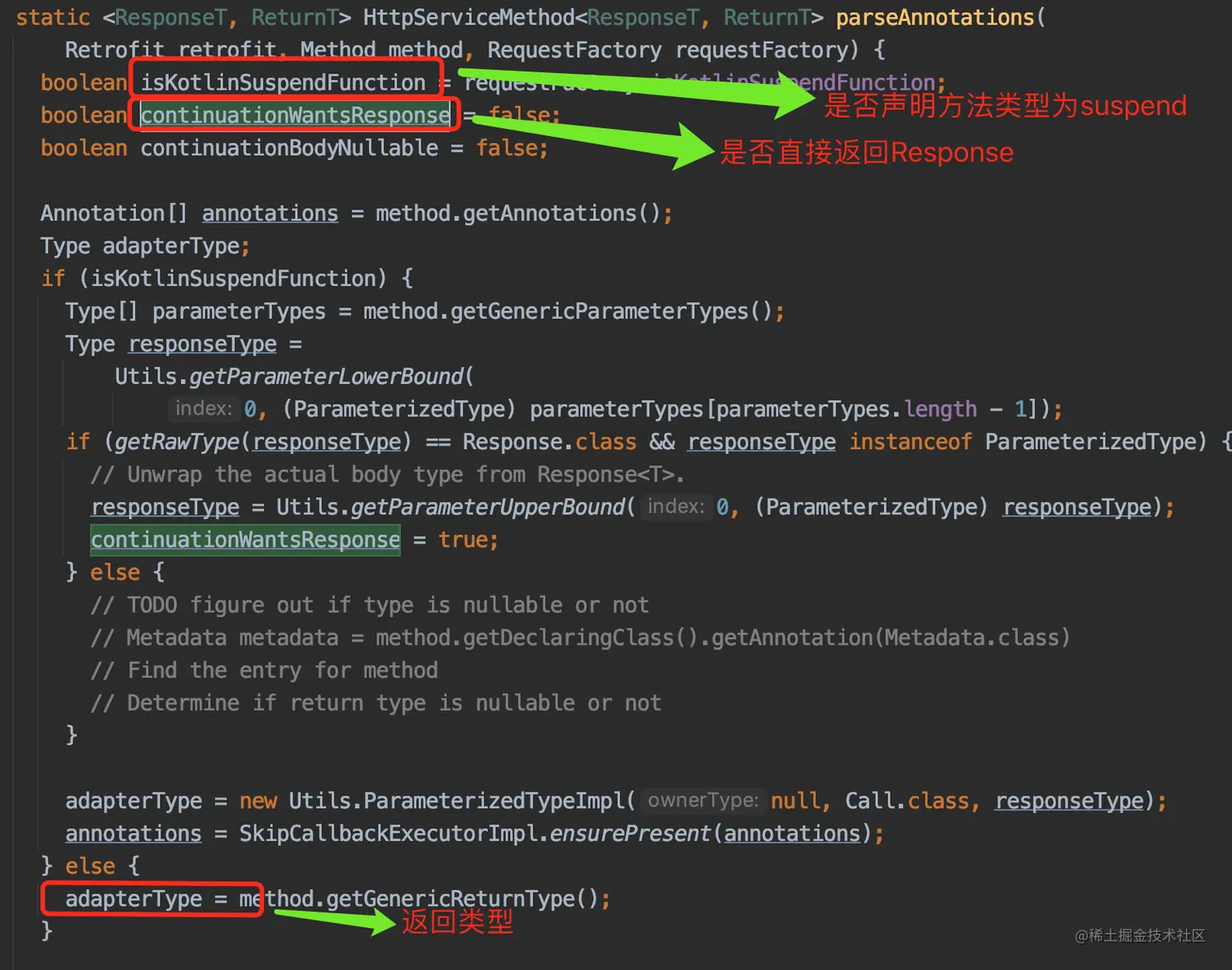This screenshot has width=1232, height=970.
Task: Click the parameterTypes.length expression
Action: point(847,408)
